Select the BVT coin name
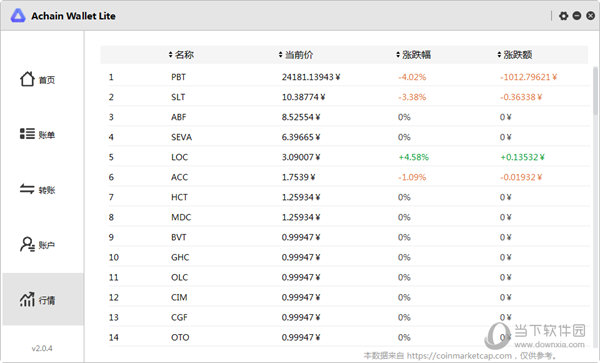Image resolution: width=600 pixels, height=363 pixels. point(179,237)
